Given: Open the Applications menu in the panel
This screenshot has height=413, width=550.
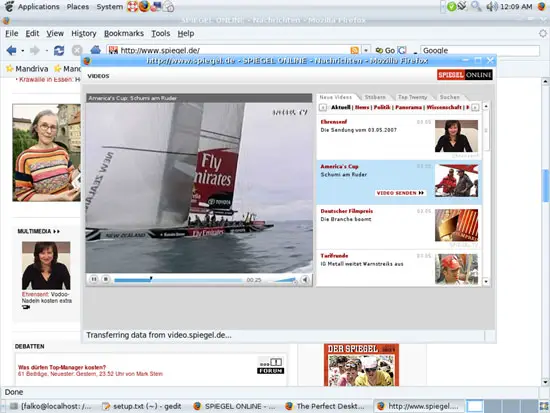Looking at the screenshot, I should click(x=39, y=7).
